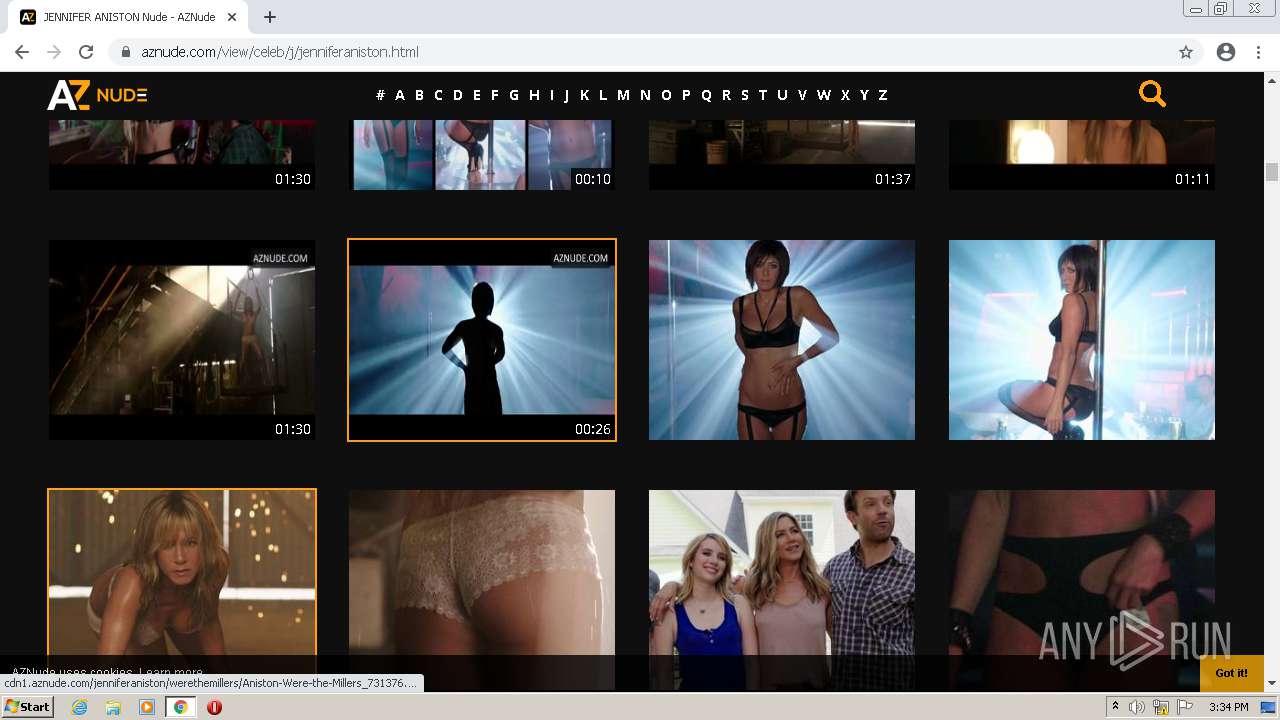Image resolution: width=1280 pixels, height=720 pixels.
Task: Click the network tray icon
Action: click(x=1161, y=707)
